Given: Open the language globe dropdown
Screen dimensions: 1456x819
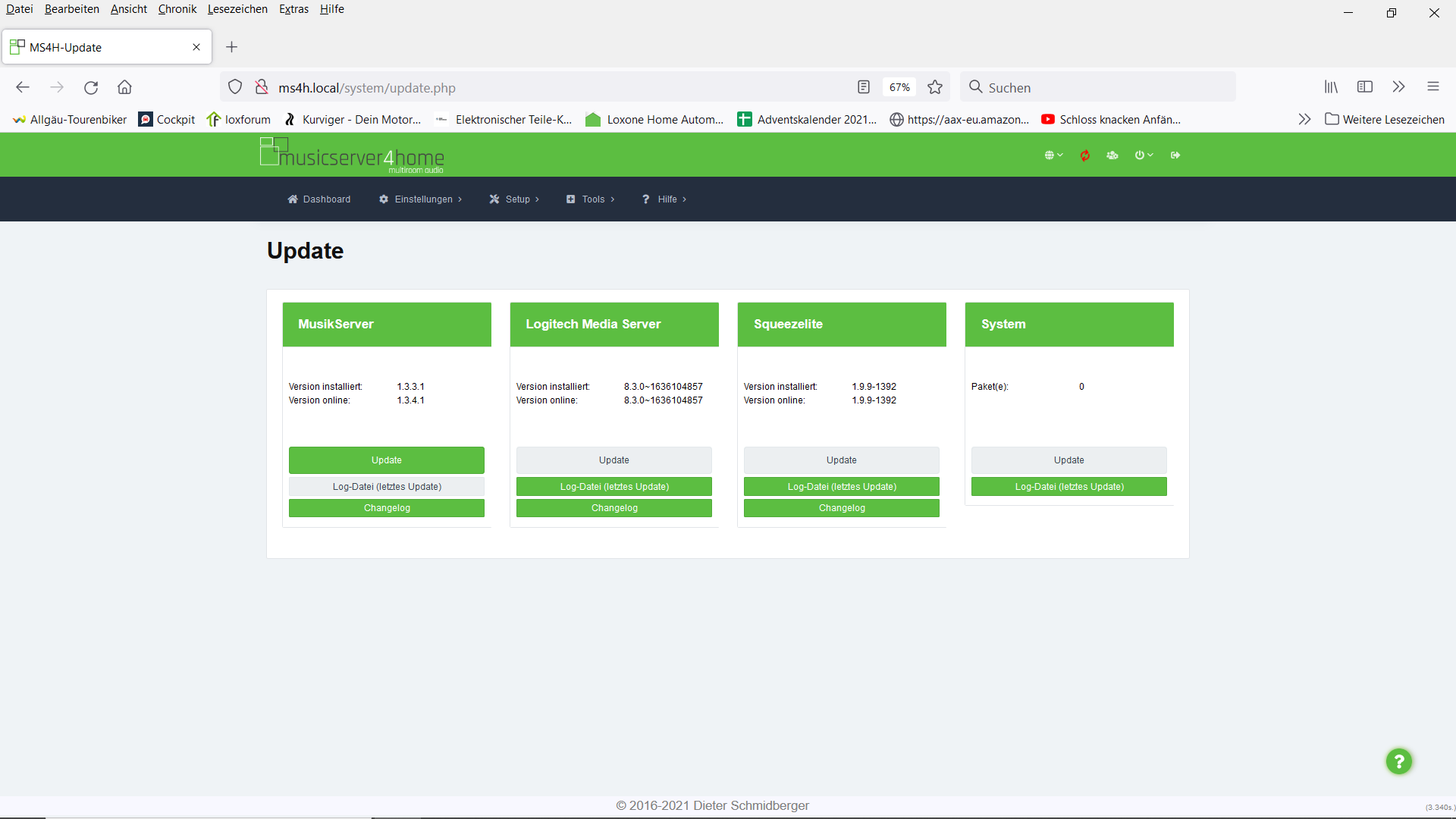Looking at the screenshot, I should [1053, 155].
